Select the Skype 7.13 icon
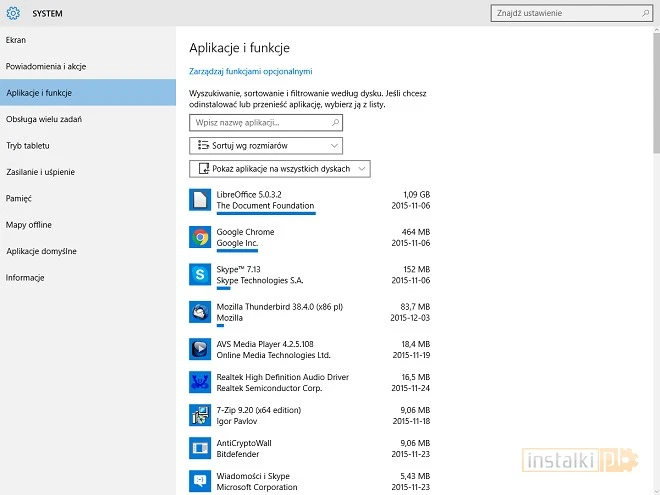The height and width of the screenshot is (495, 660). pos(200,275)
